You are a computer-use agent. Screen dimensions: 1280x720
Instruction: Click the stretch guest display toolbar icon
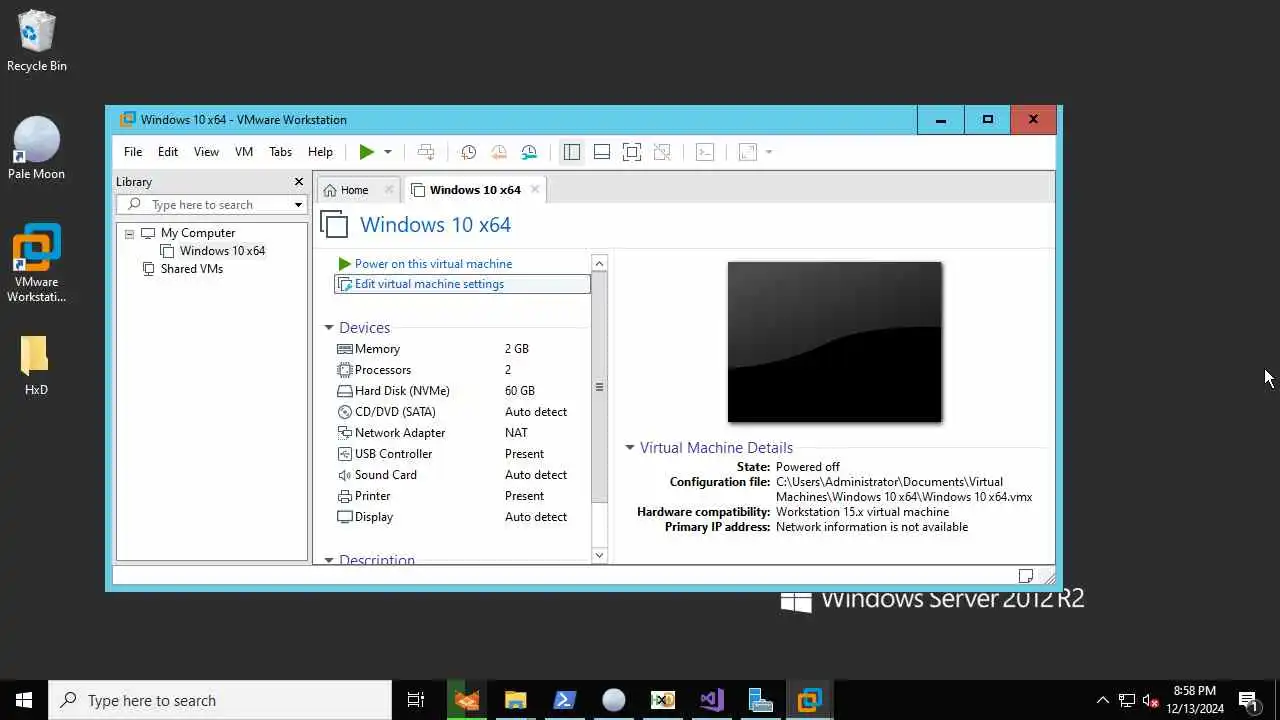click(x=747, y=152)
